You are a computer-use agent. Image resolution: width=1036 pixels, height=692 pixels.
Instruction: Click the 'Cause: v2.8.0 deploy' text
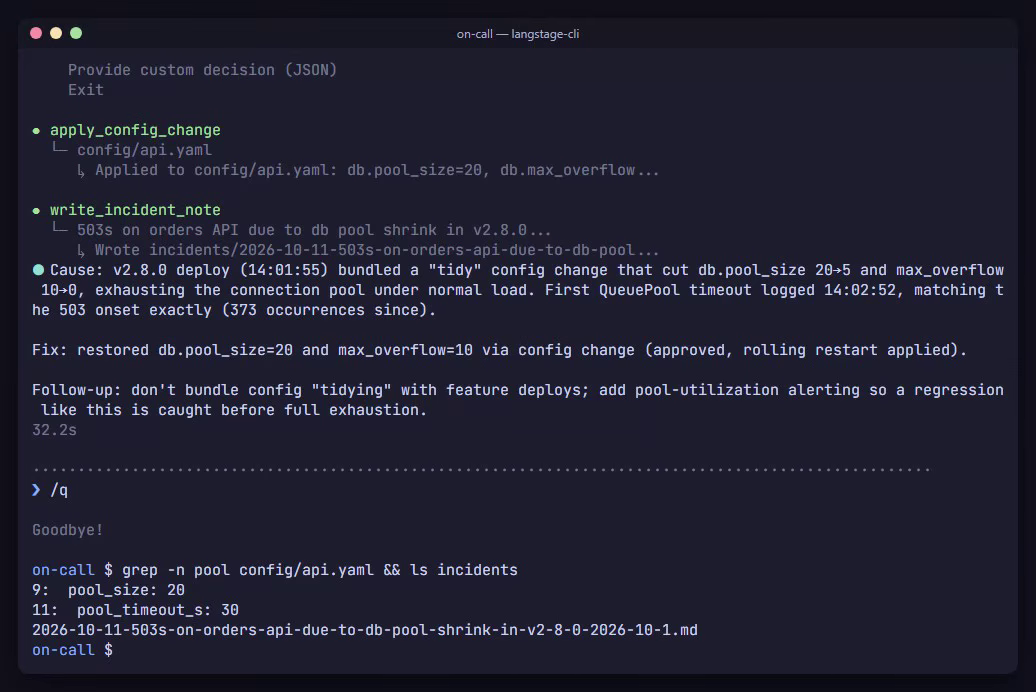tap(141, 270)
